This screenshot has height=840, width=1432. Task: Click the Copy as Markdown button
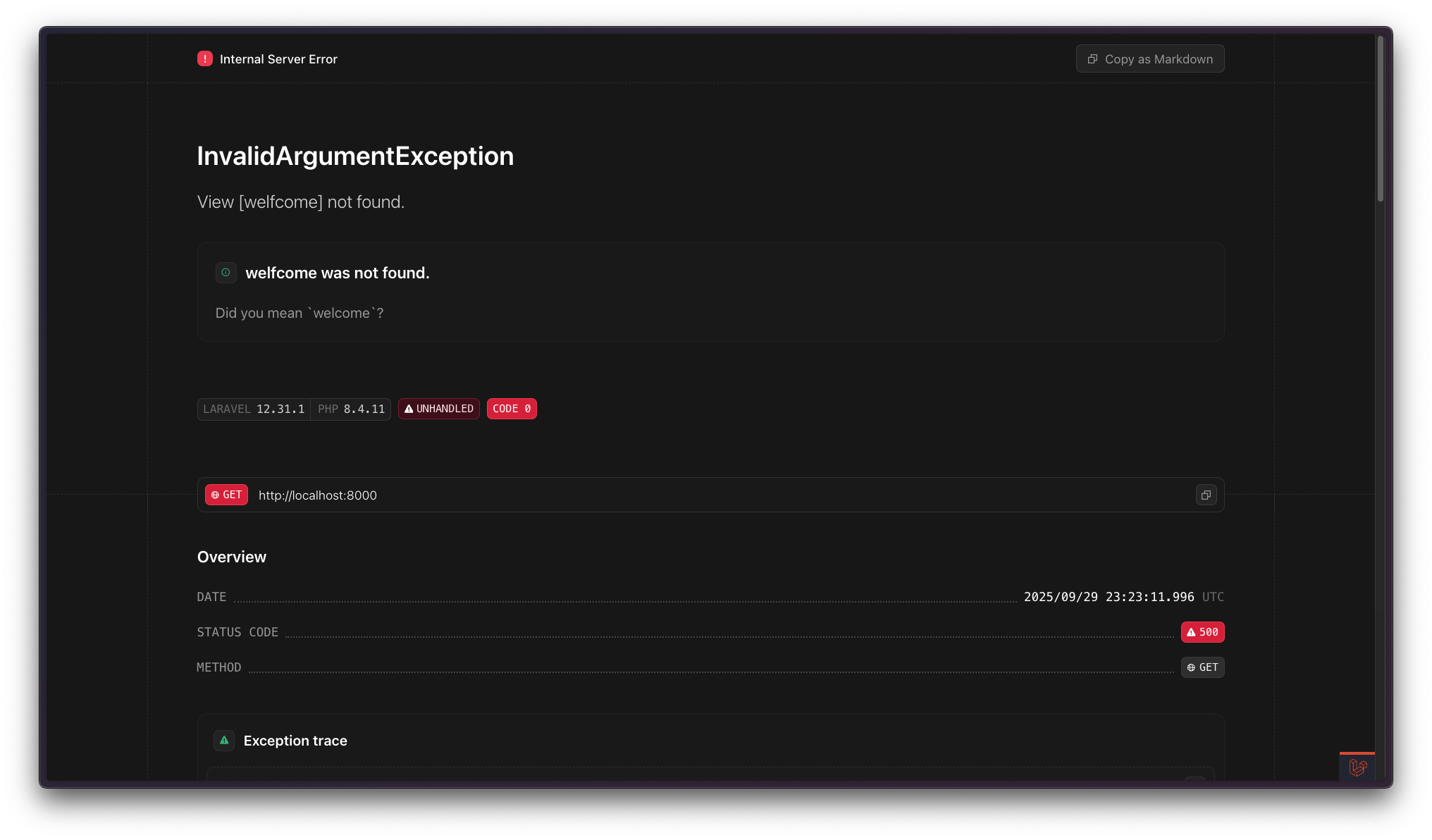tap(1149, 59)
